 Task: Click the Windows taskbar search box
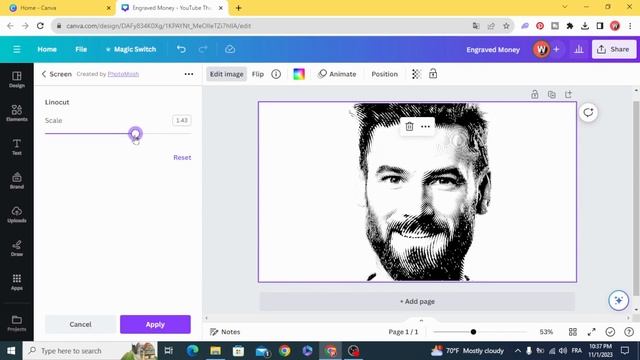coord(90,351)
